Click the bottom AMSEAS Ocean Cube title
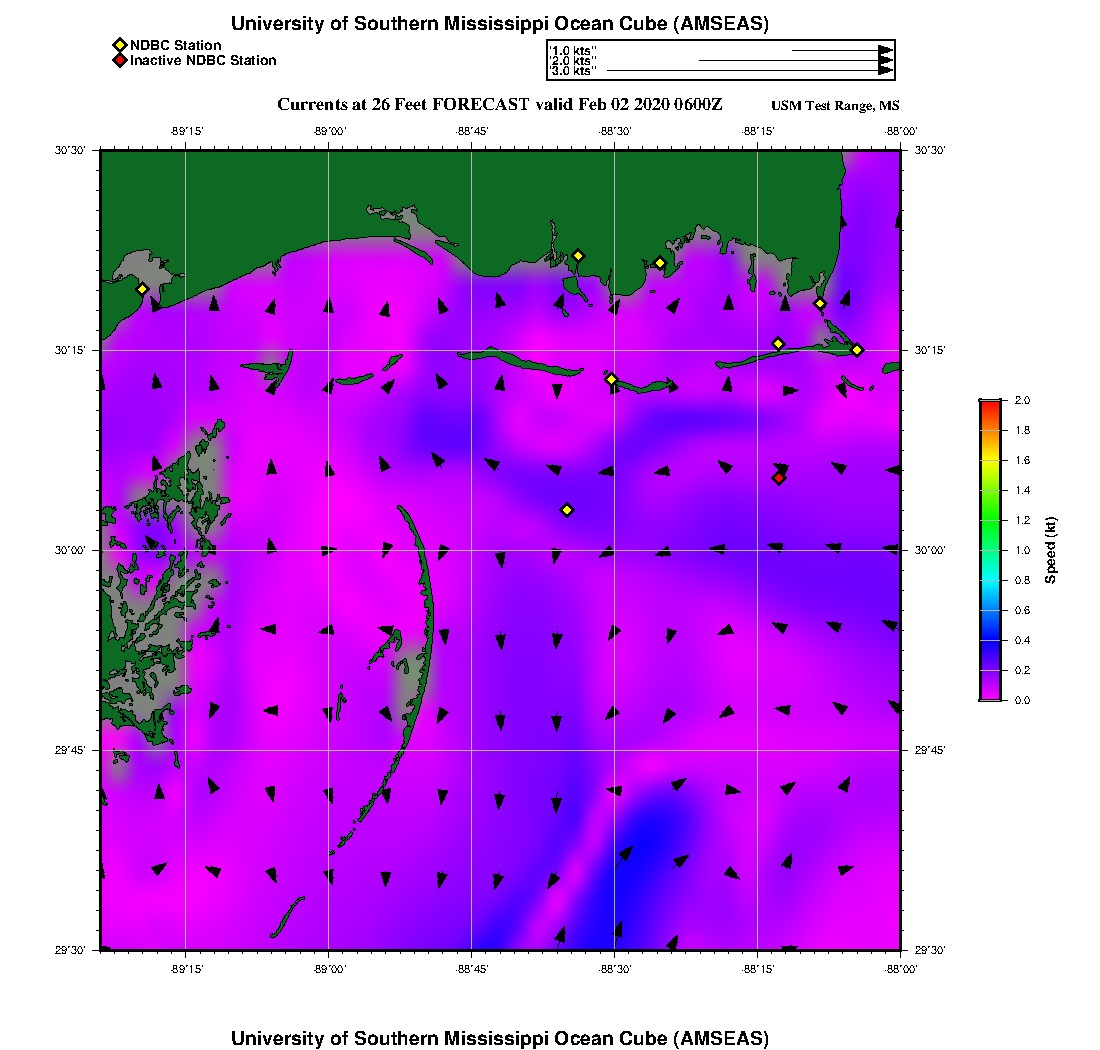1100x1050 pixels. pyautogui.click(x=499, y=1037)
